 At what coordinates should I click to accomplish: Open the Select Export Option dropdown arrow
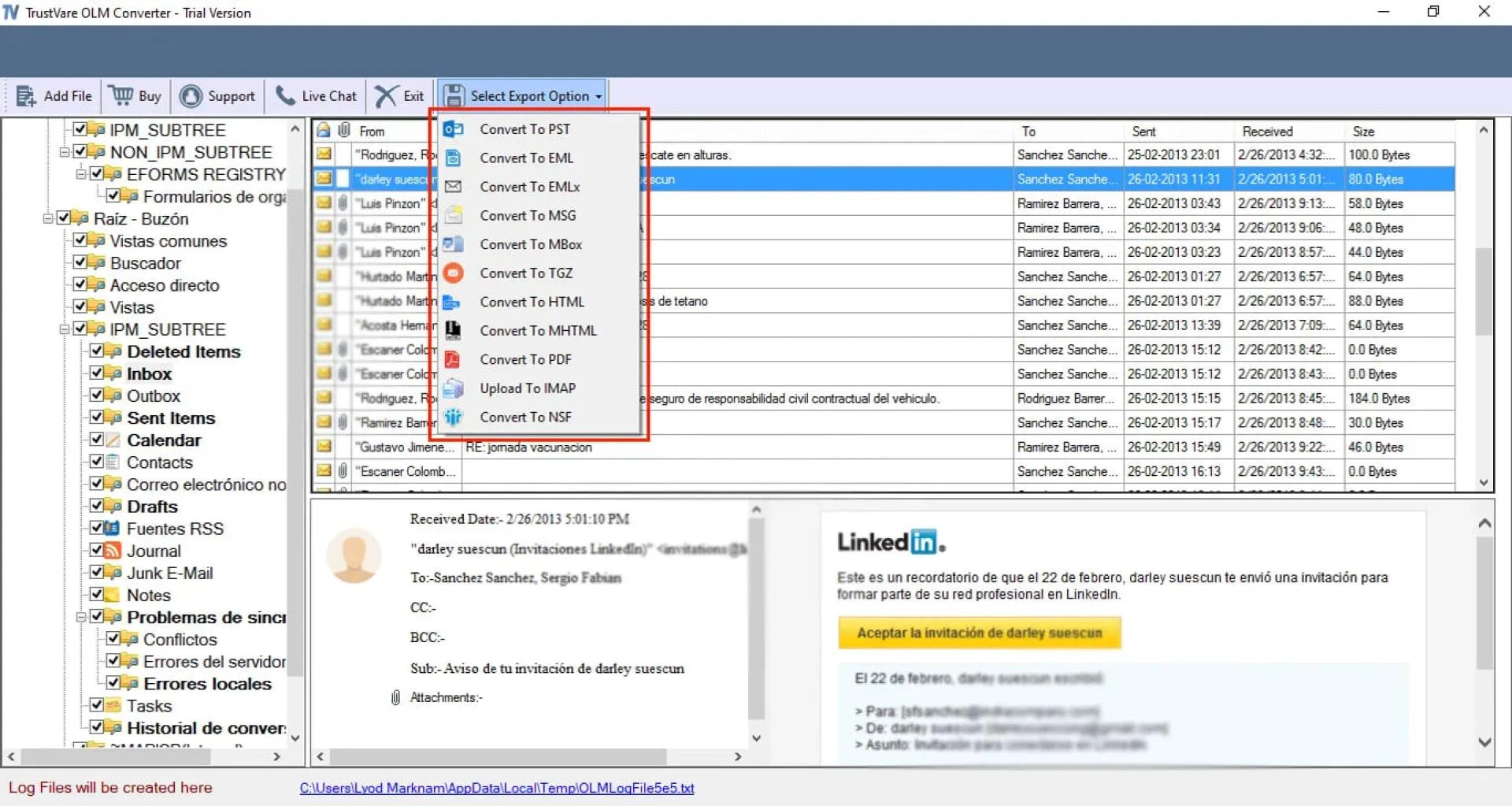point(597,95)
